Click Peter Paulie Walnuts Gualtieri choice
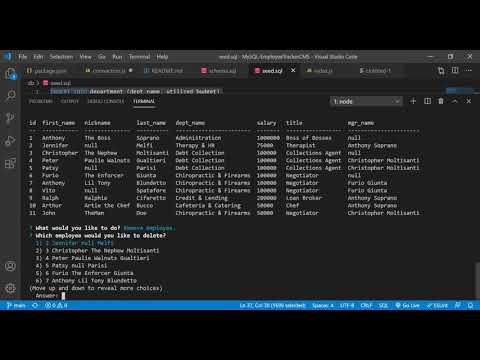The width and height of the screenshot is (480, 360). point(92,258)
